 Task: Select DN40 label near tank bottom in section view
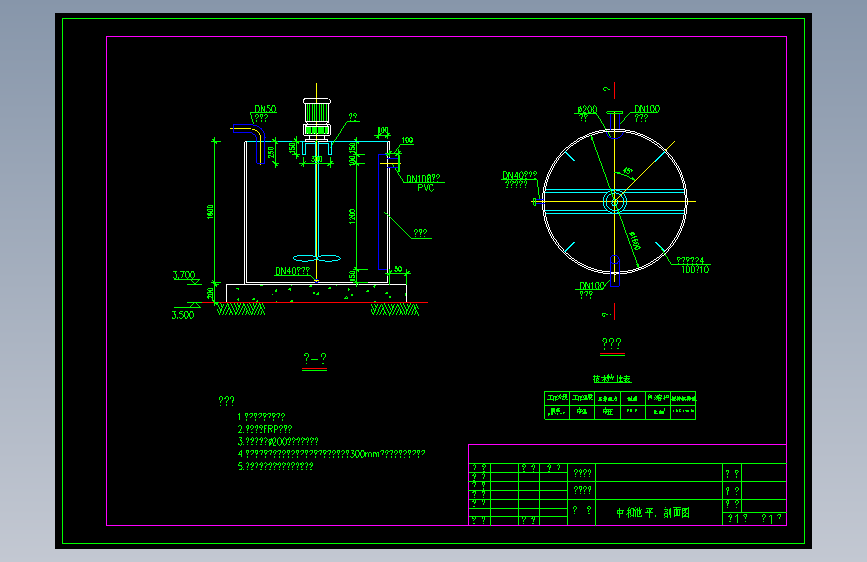(292, 271)
